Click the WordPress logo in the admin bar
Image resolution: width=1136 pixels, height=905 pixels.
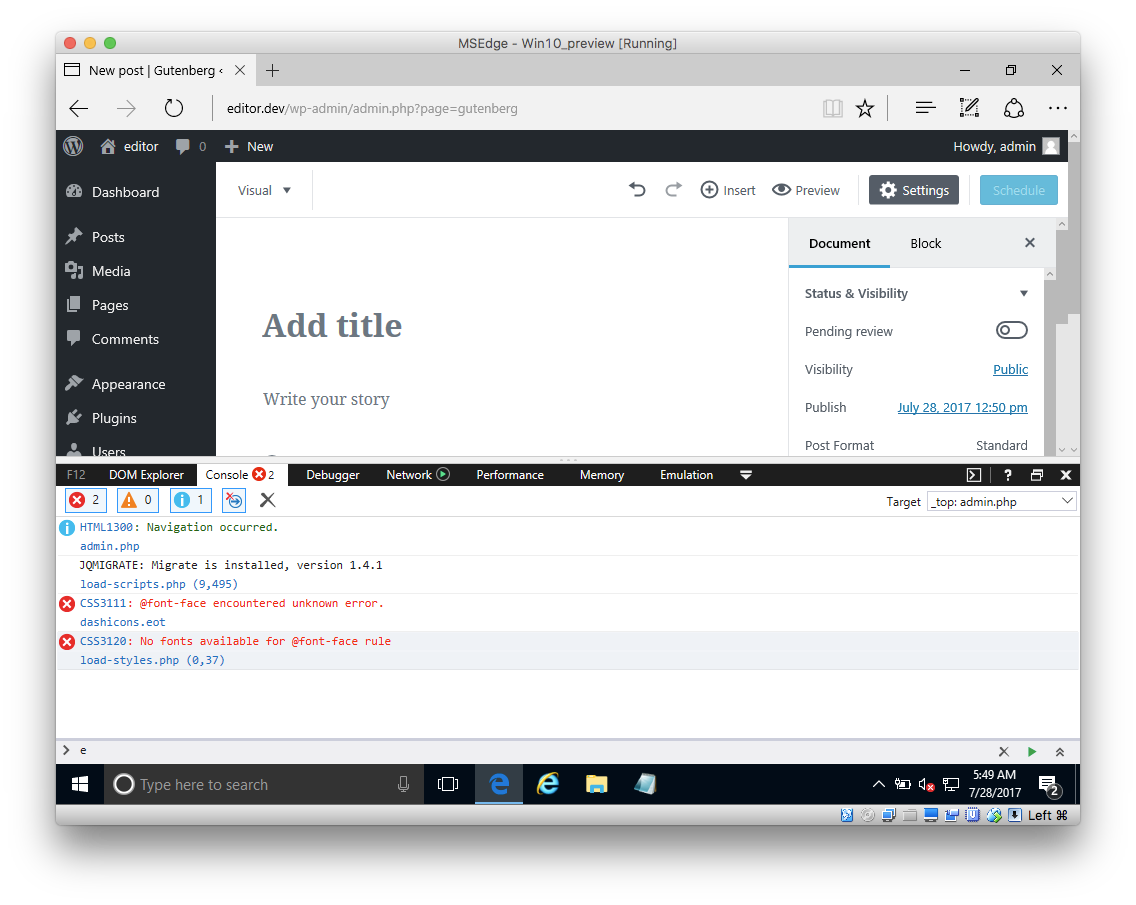point(72,146)
